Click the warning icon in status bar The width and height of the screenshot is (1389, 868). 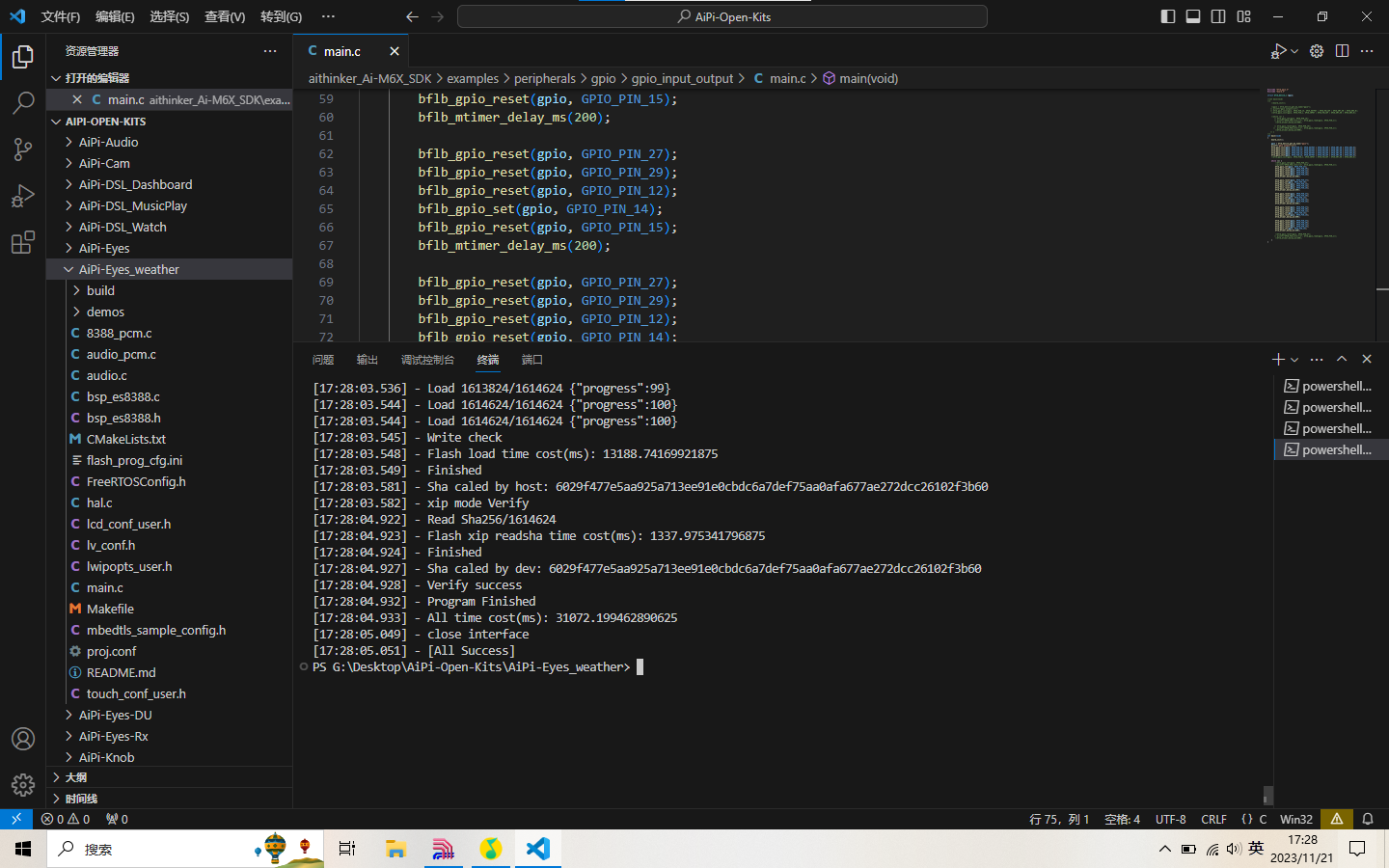(1337, 819)
